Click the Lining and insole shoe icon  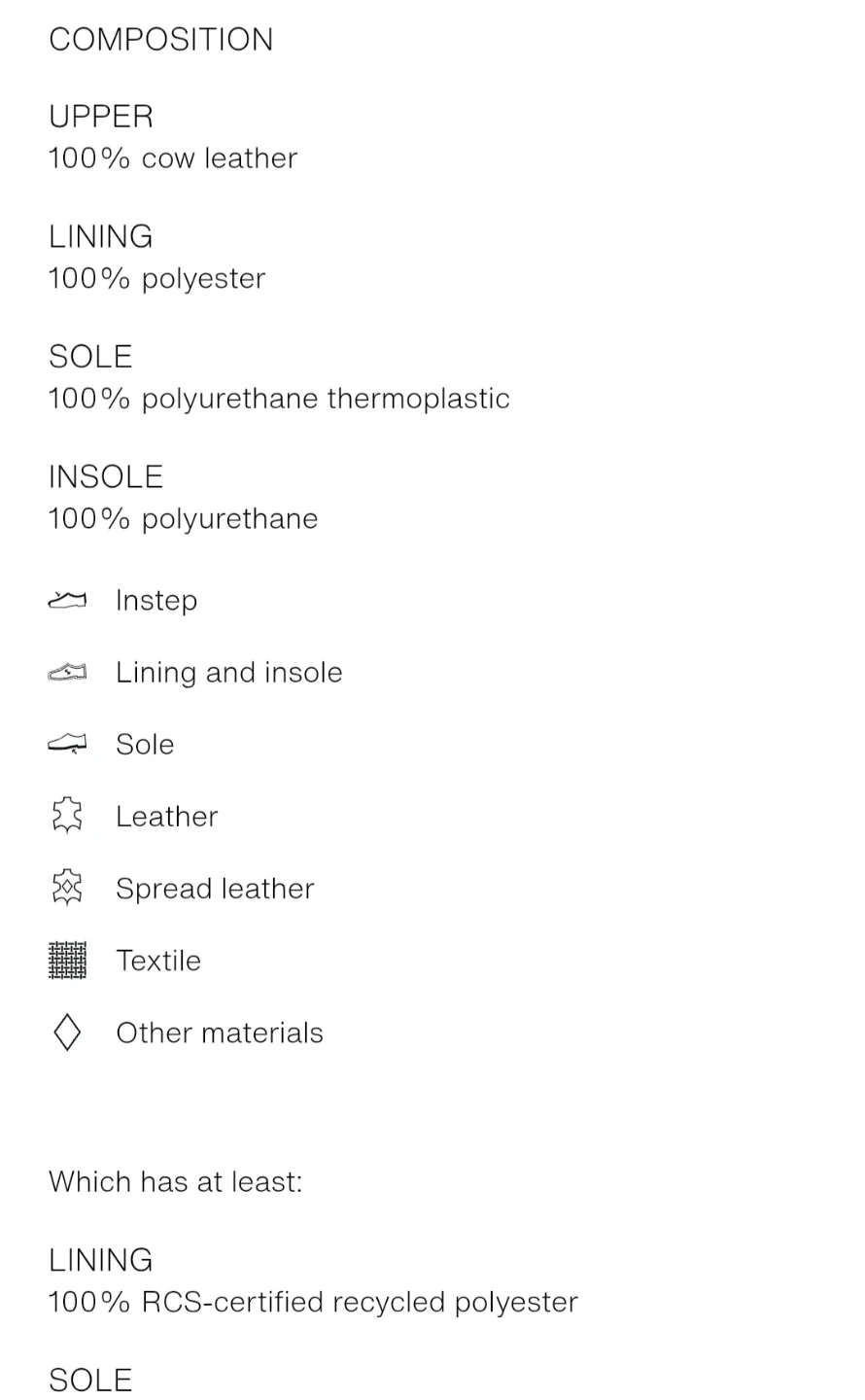click(67, 673)
